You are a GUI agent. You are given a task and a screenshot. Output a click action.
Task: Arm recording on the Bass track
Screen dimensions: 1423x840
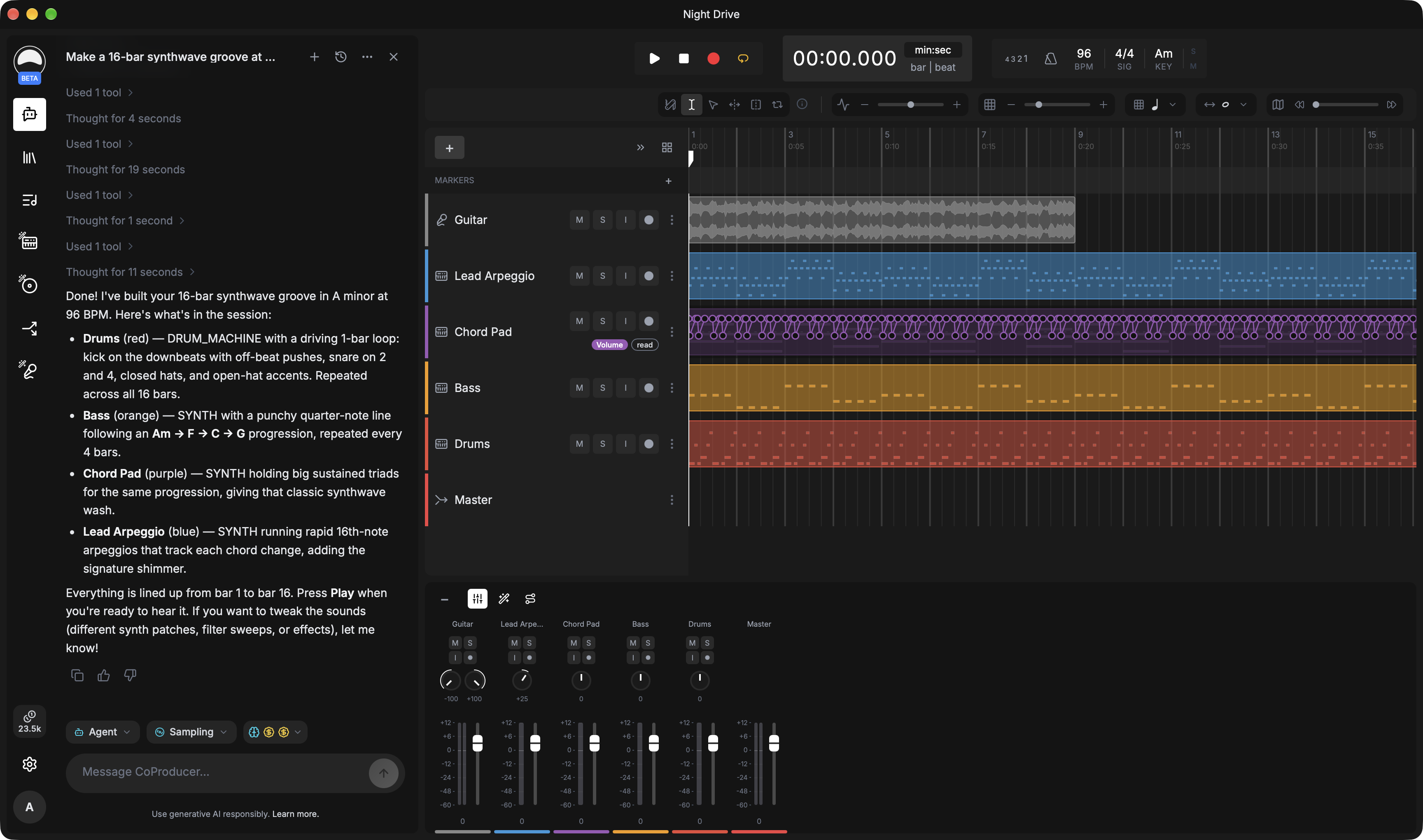coord(649,388)
